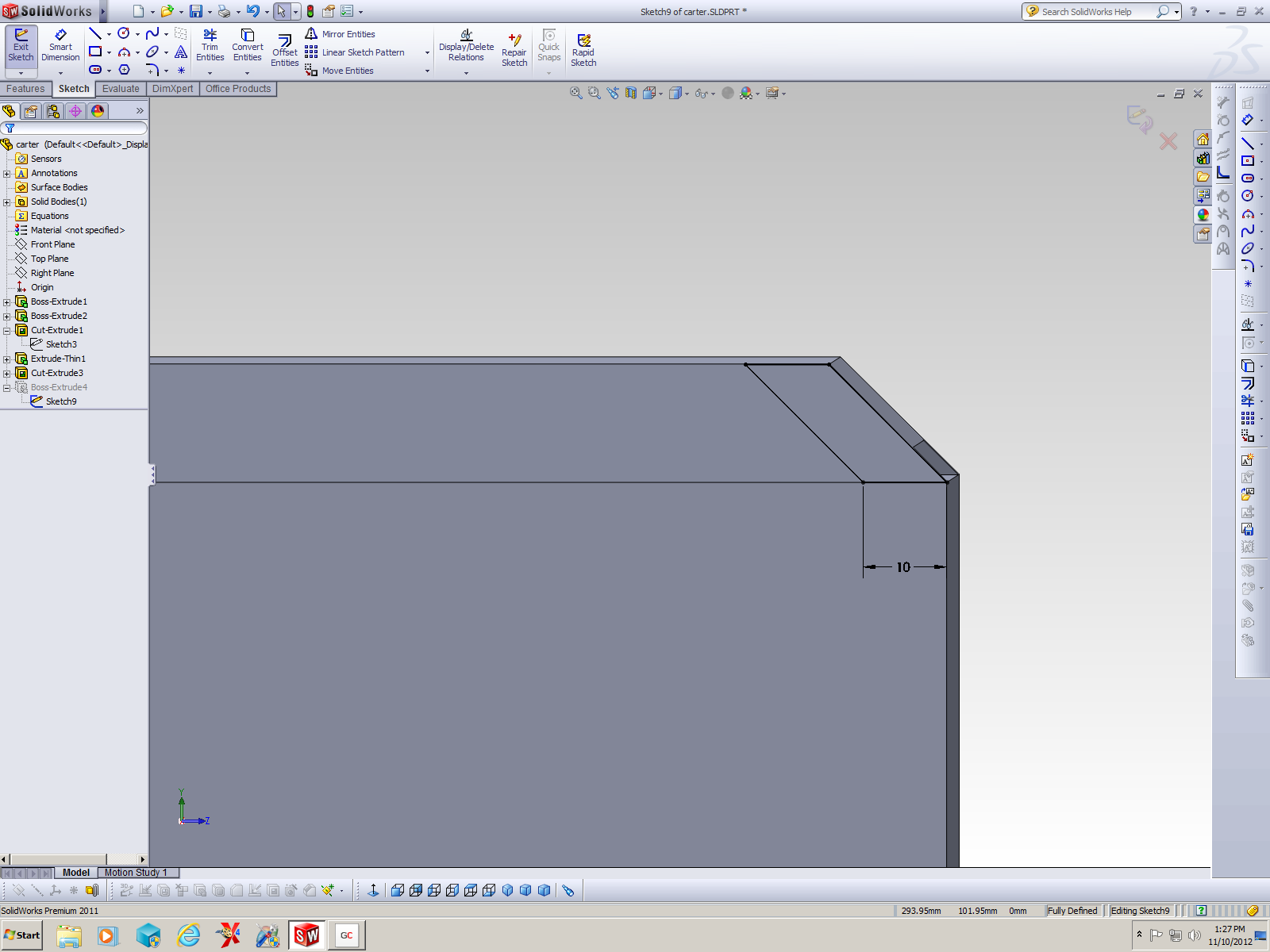Switch to Motion Study 1 tab

click(136, 873)
